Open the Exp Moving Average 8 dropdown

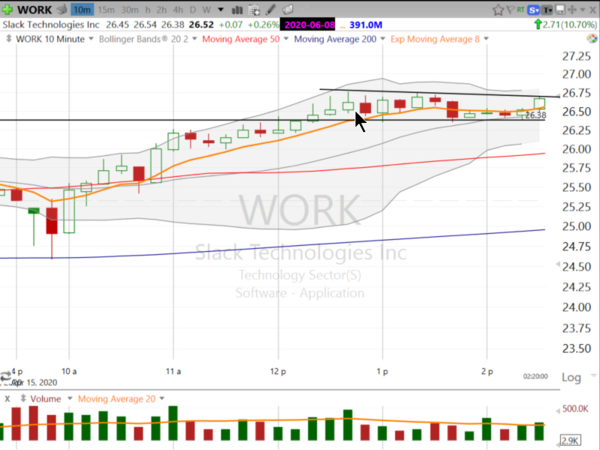pyautogui.click(x=486, y=39)
